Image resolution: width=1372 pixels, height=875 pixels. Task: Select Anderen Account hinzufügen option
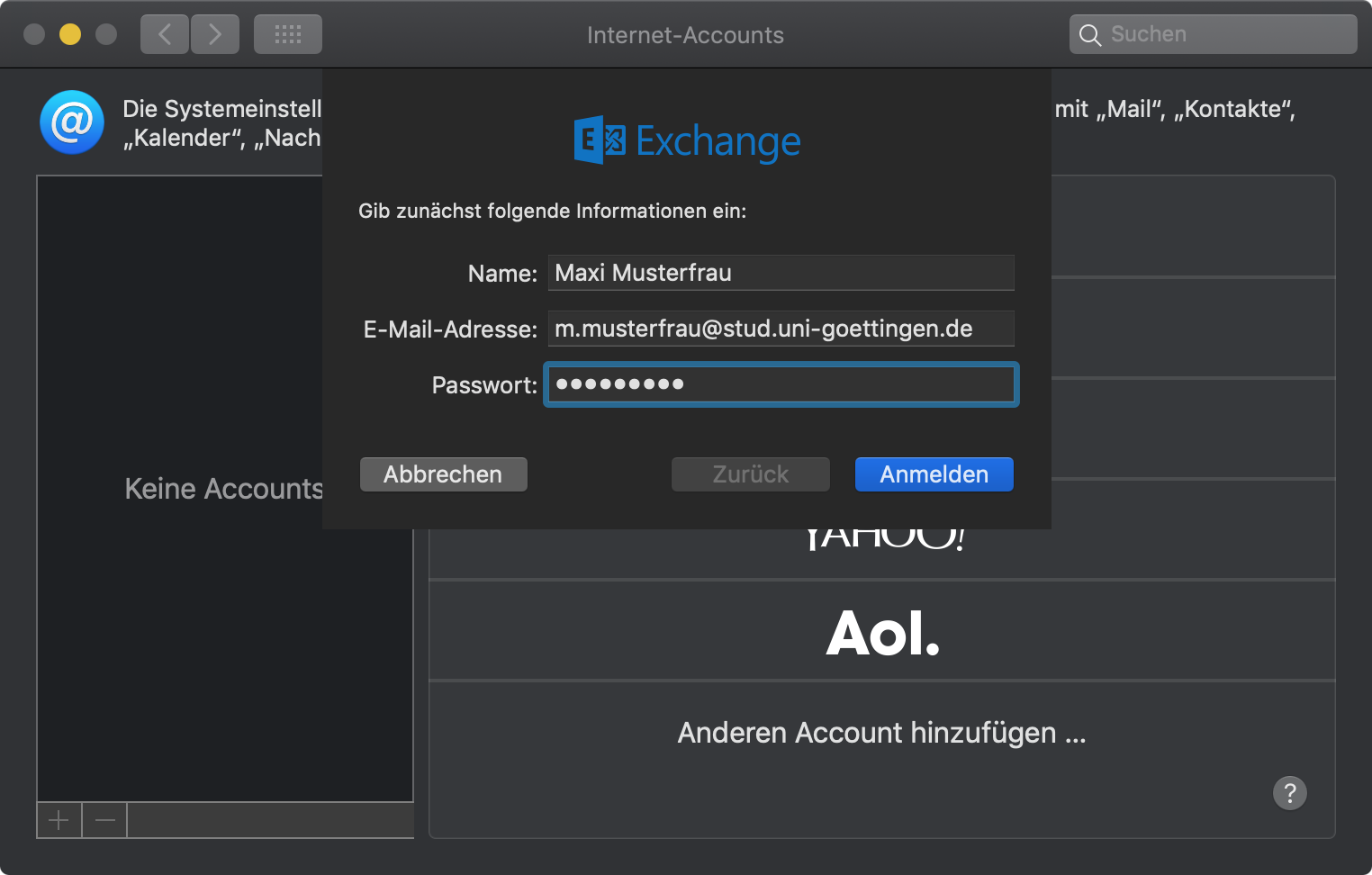882,733
